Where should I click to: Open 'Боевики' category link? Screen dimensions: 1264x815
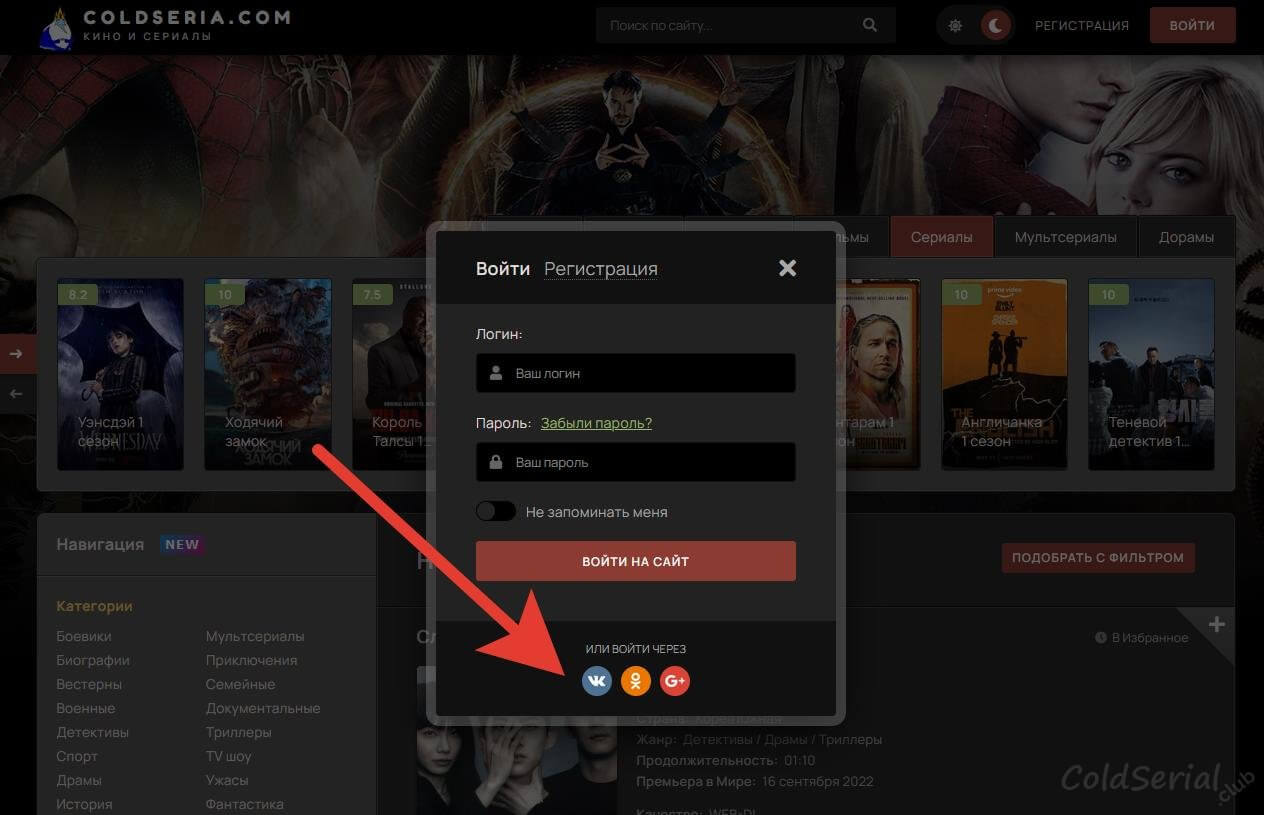84,636
